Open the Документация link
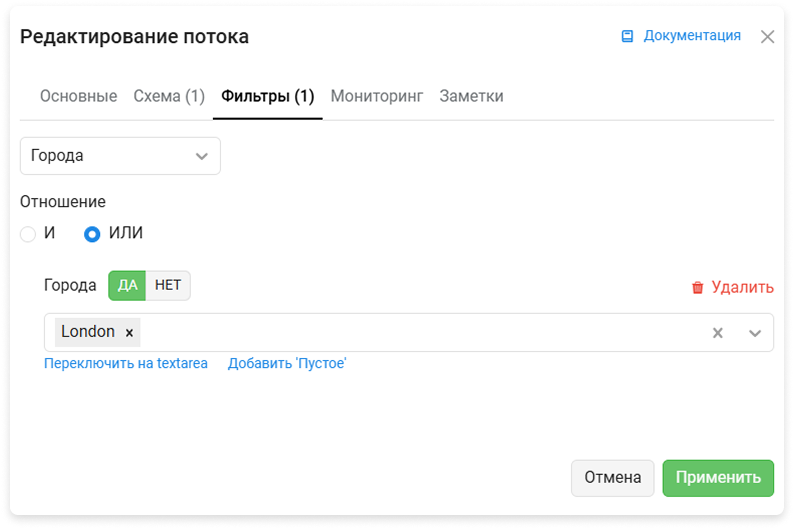The width and height of the screenshot is (794, 529). pyautogui.click(x=692, y=36)
